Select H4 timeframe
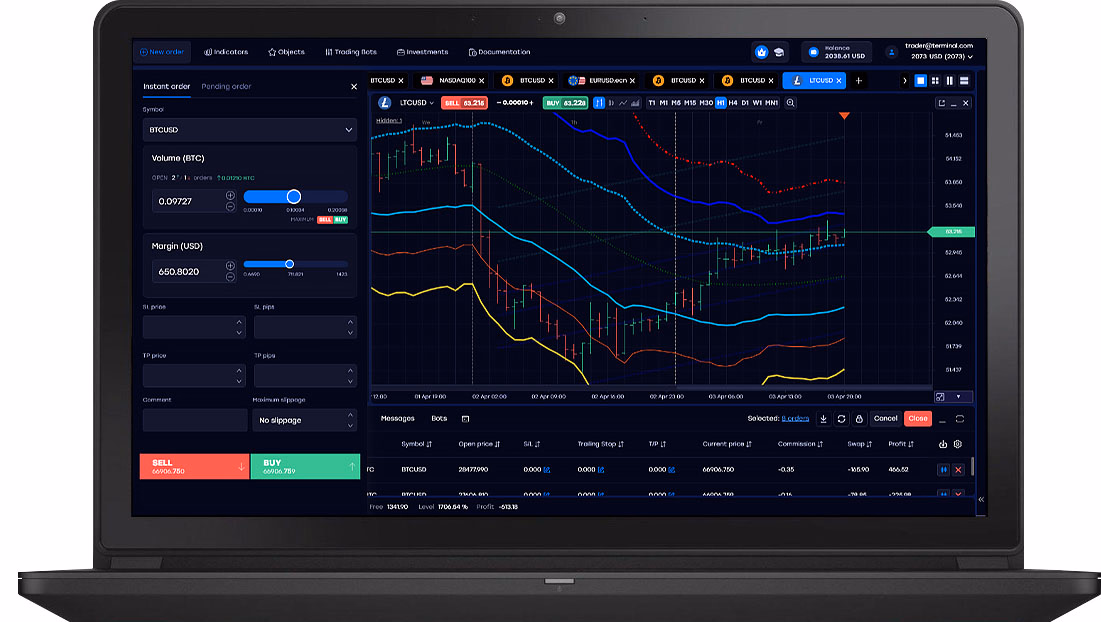This screenshot has width=1101, height=622. (733, 102)
